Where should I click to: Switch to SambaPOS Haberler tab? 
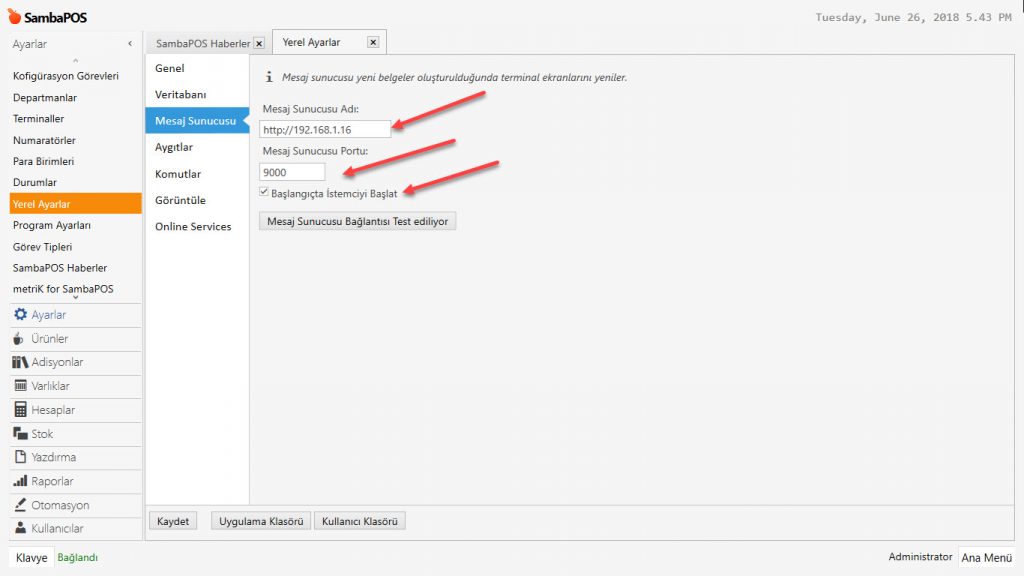pyautogui.click(x=202, y=43)
